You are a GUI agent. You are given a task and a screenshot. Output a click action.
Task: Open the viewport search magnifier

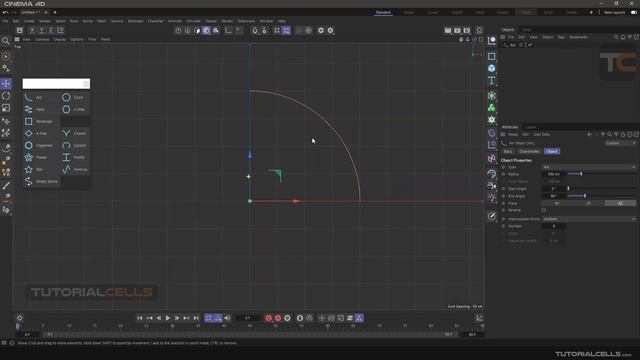pyautogui.click(x=6, y=41)
